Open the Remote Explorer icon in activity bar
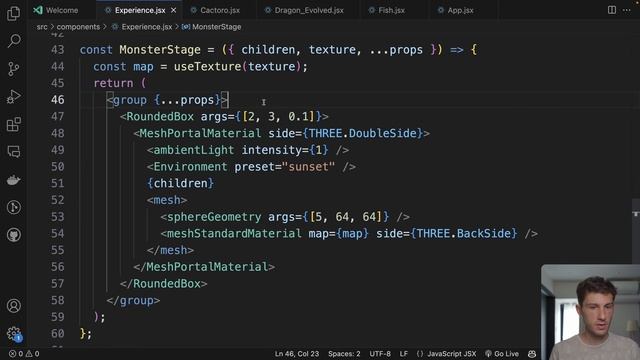Image resolution: width=640 pixels, height=360 pixels. click(13, 152)
